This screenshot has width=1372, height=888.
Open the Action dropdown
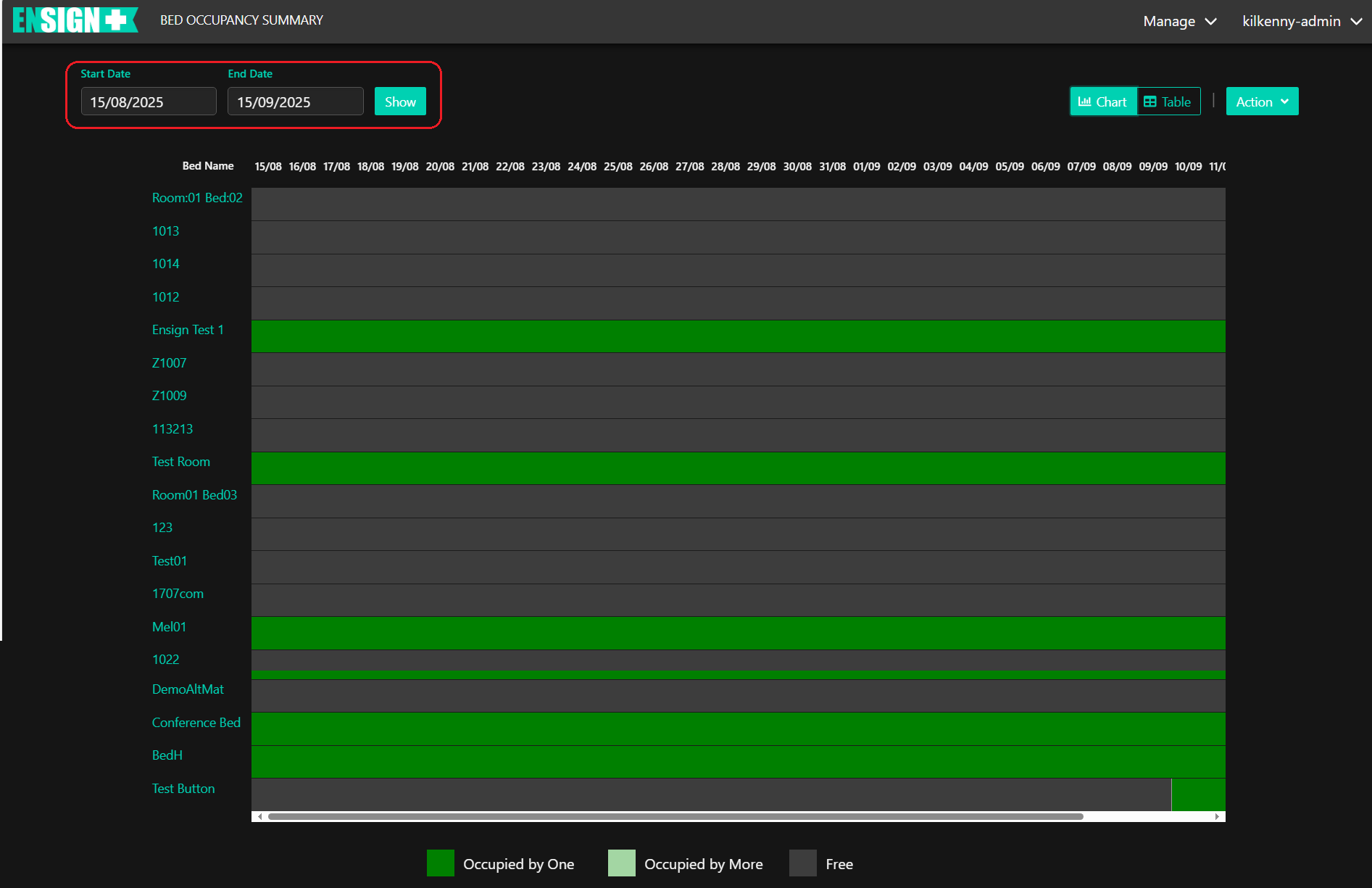coord(1261,101)
